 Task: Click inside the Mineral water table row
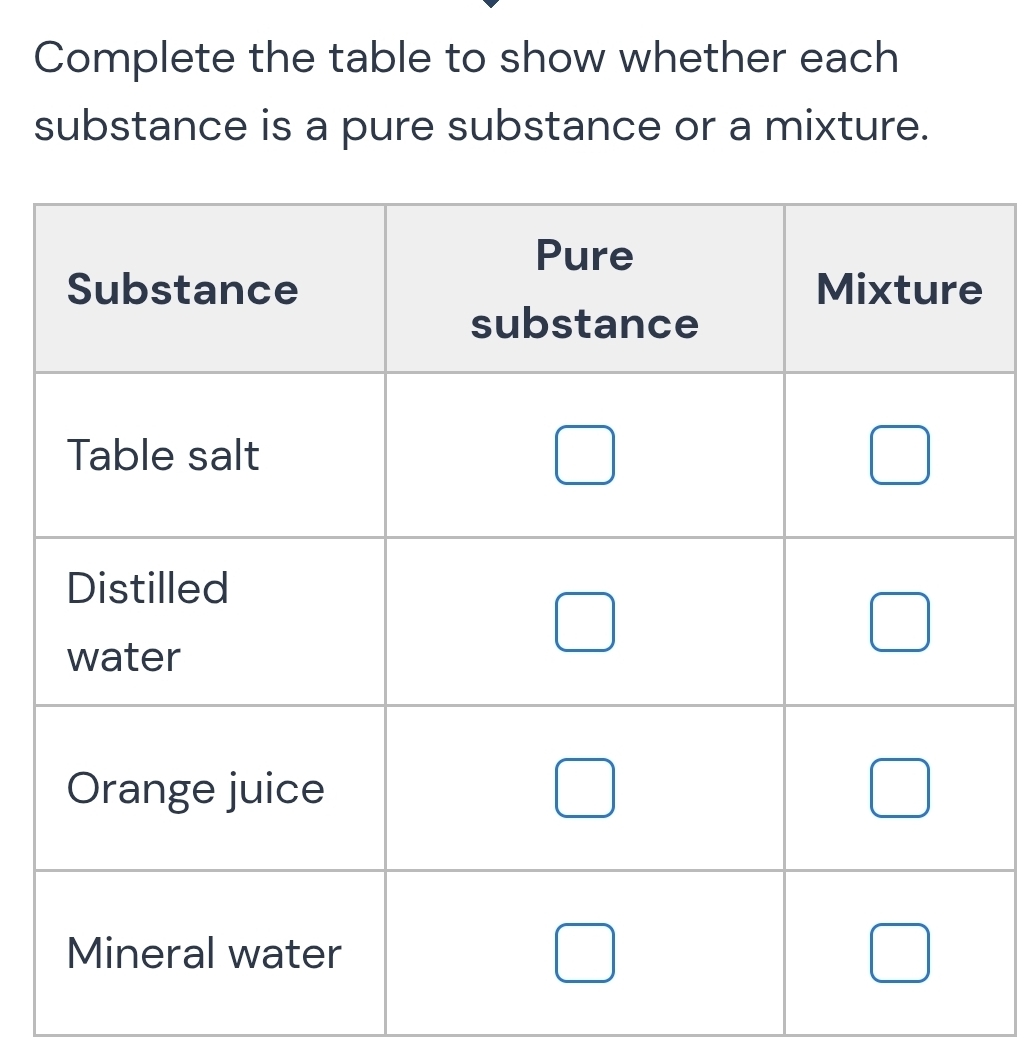pos(700,953)
